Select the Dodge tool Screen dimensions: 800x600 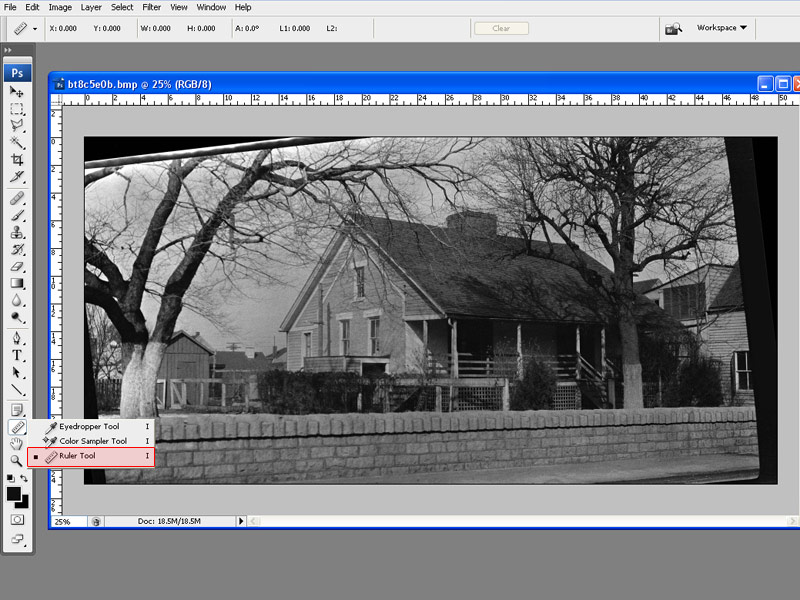point(17,317)
